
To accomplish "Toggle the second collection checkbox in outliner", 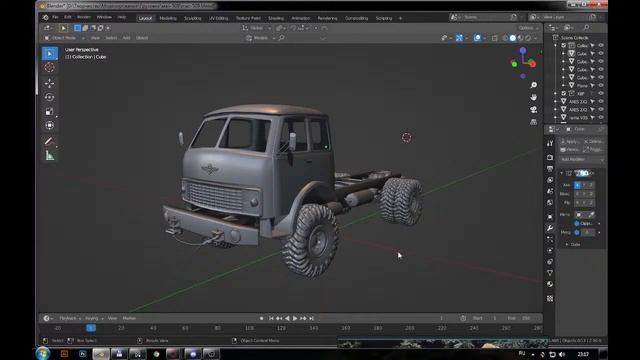I will click(564, 93).
